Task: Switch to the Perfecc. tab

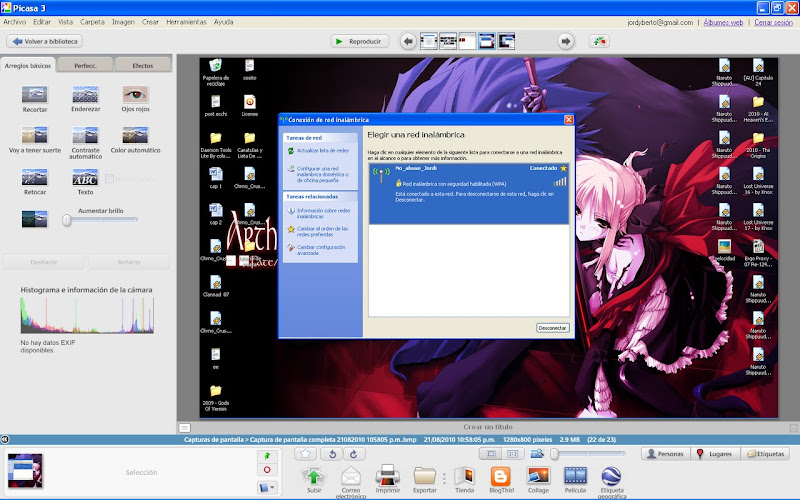Action: point(85,66)
